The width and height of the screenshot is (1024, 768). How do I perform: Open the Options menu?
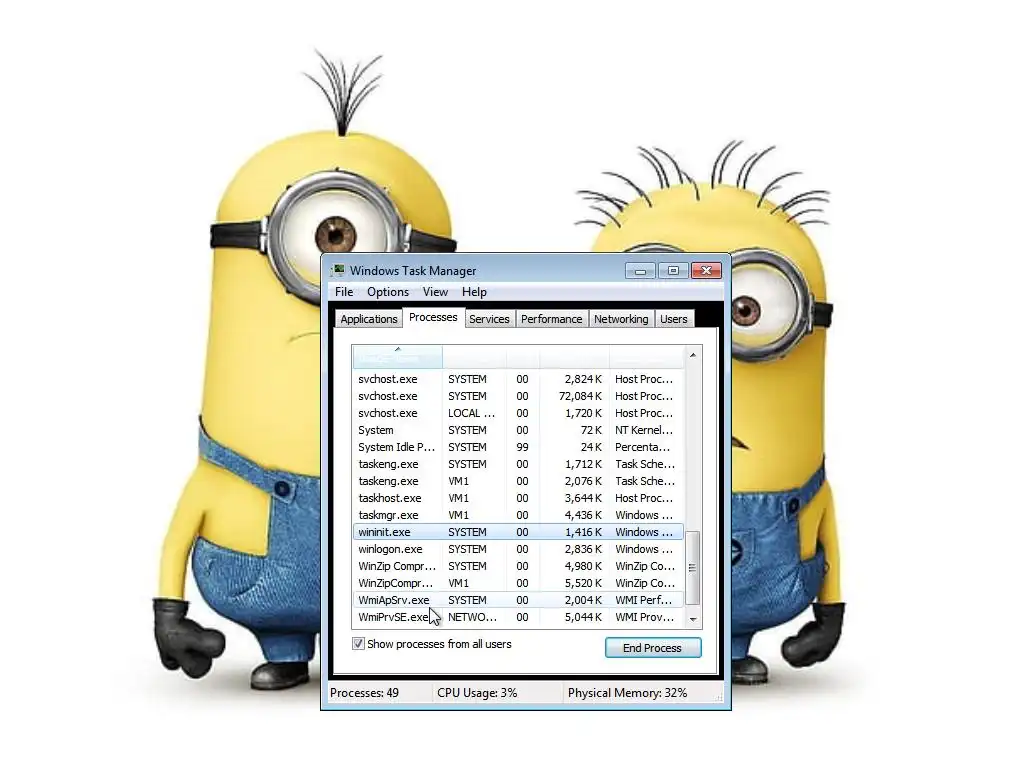click(388, 292)
